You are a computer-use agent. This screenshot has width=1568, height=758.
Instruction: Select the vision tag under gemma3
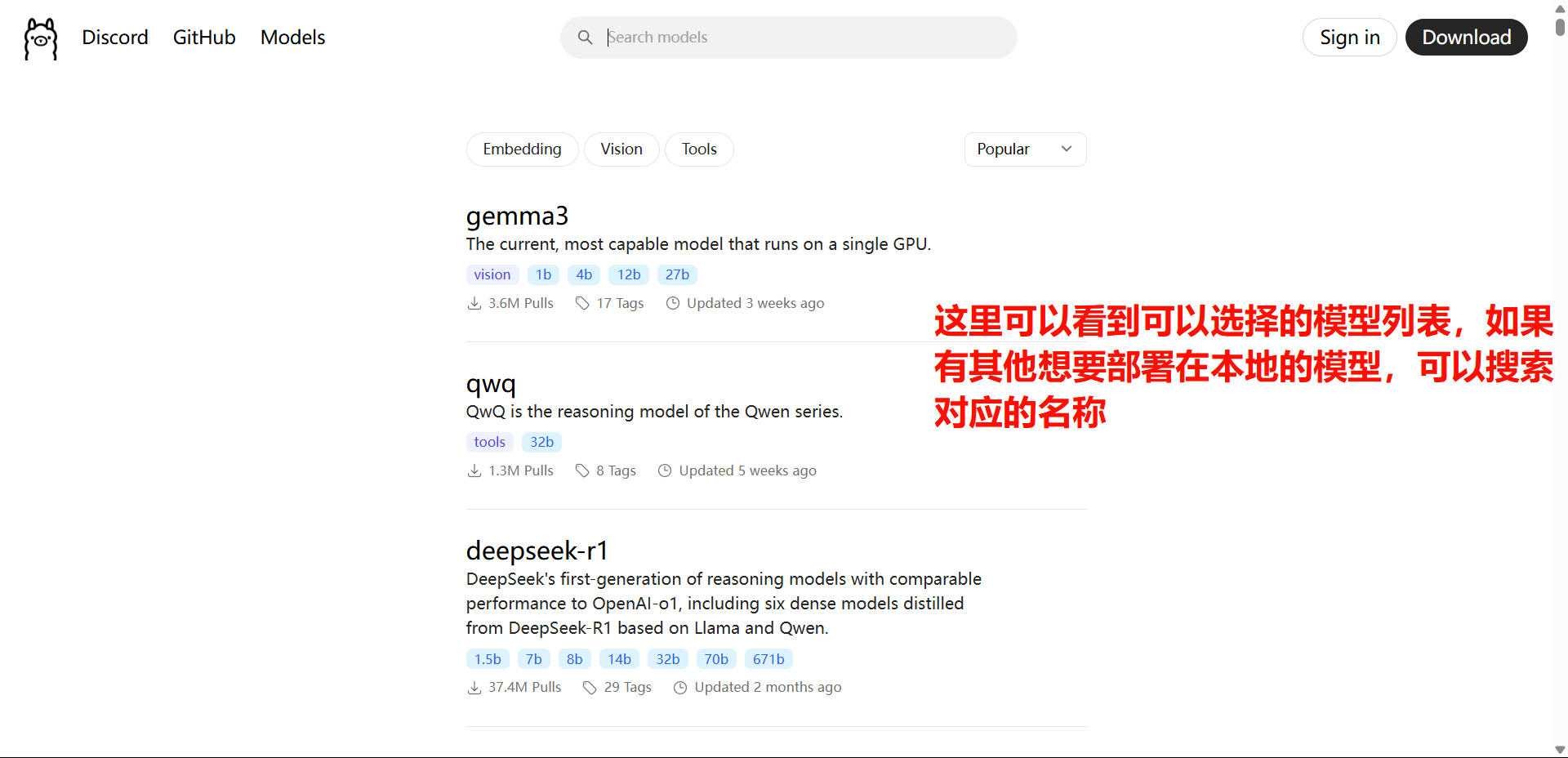coord(492,275)
